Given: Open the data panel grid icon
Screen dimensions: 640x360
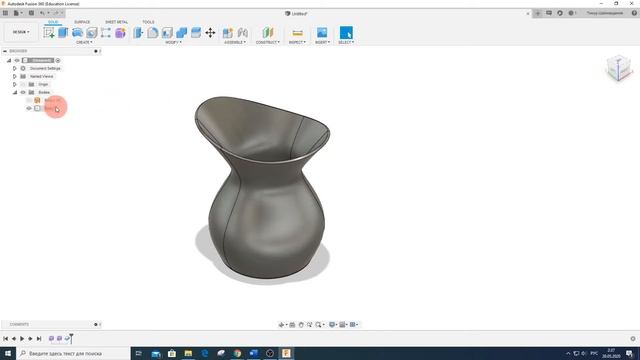Looking at the screenshot, I should point(5,13).
